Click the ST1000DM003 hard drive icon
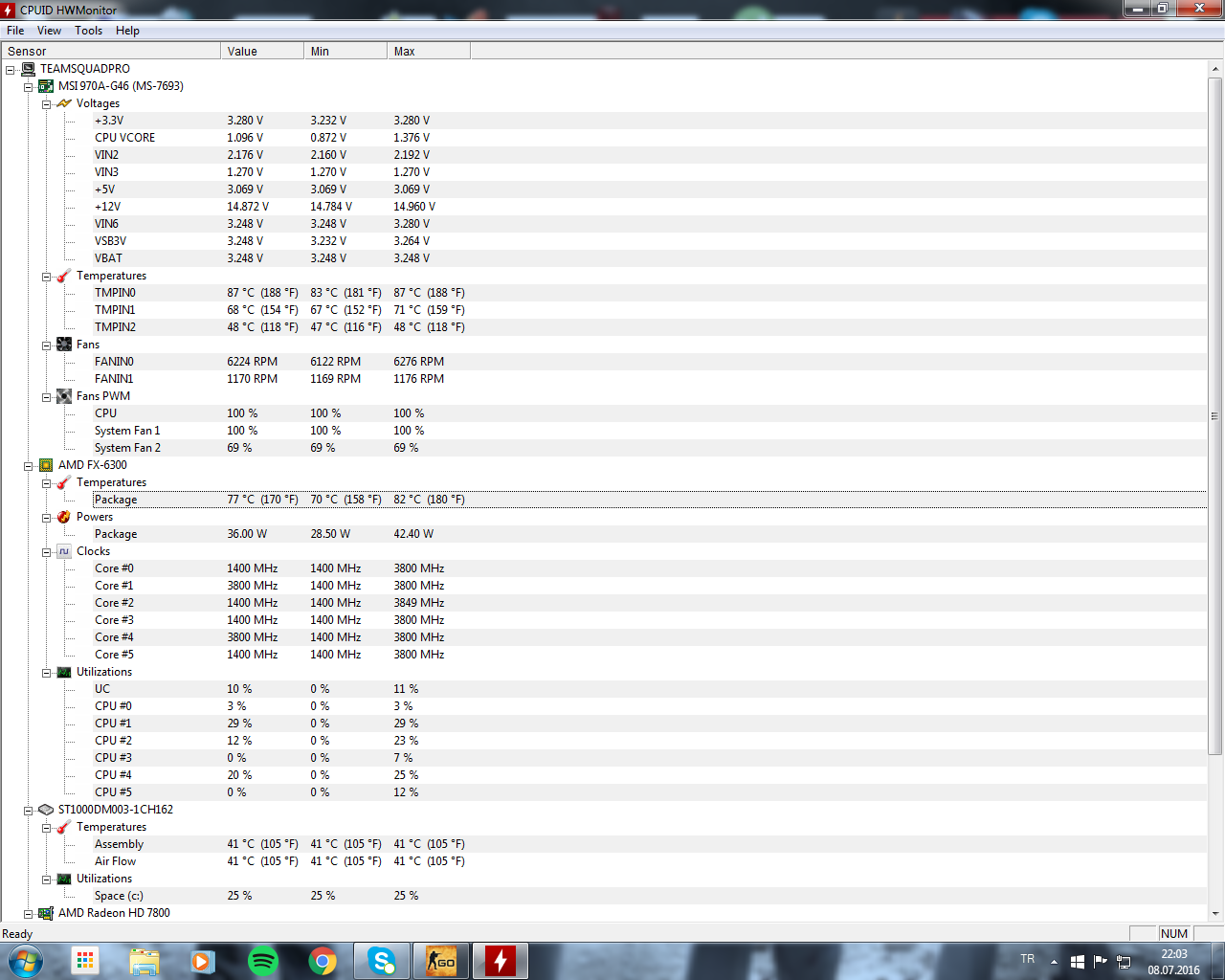1225x980 pixels. (46, 810)
